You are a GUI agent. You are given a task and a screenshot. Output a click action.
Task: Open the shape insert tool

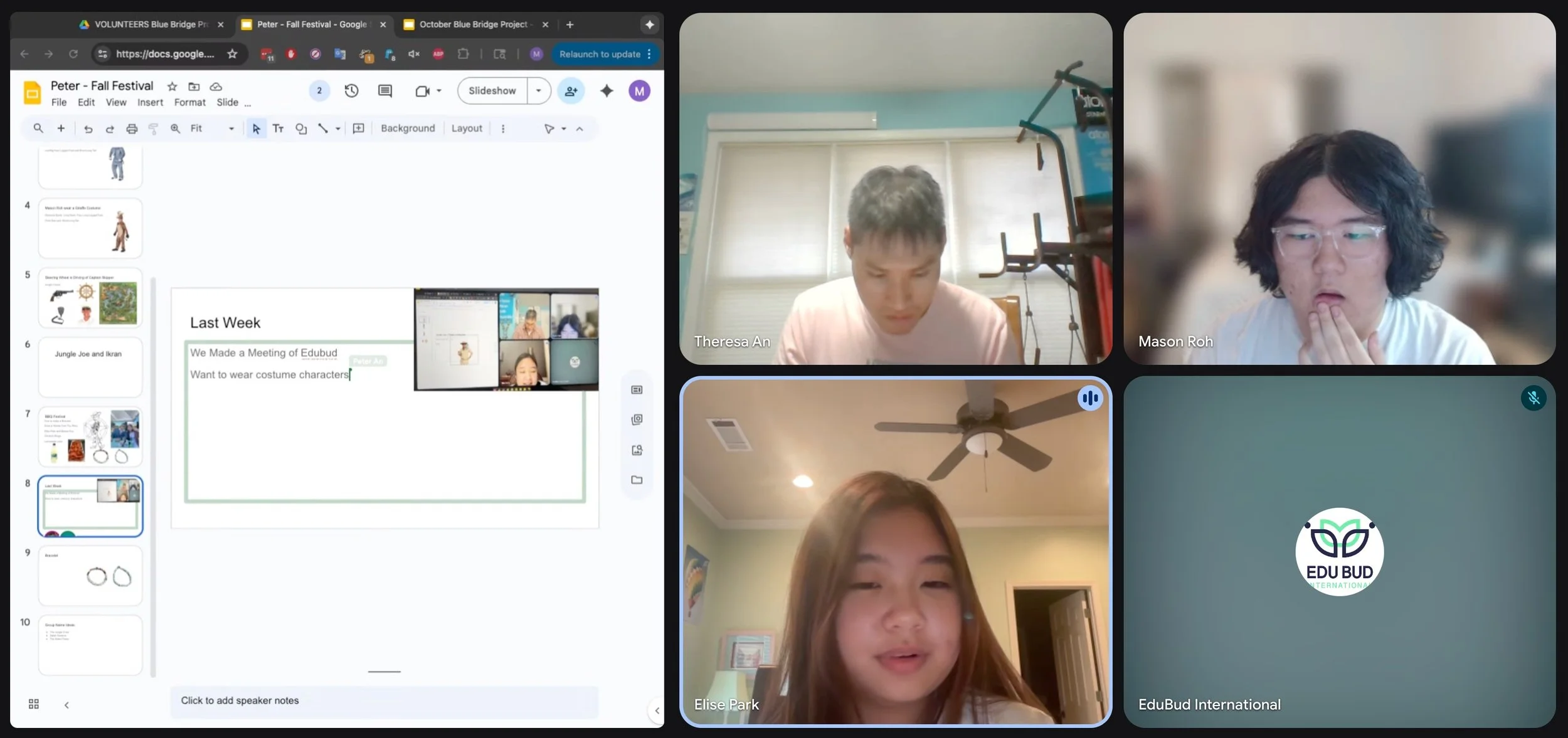coord(301,129)
